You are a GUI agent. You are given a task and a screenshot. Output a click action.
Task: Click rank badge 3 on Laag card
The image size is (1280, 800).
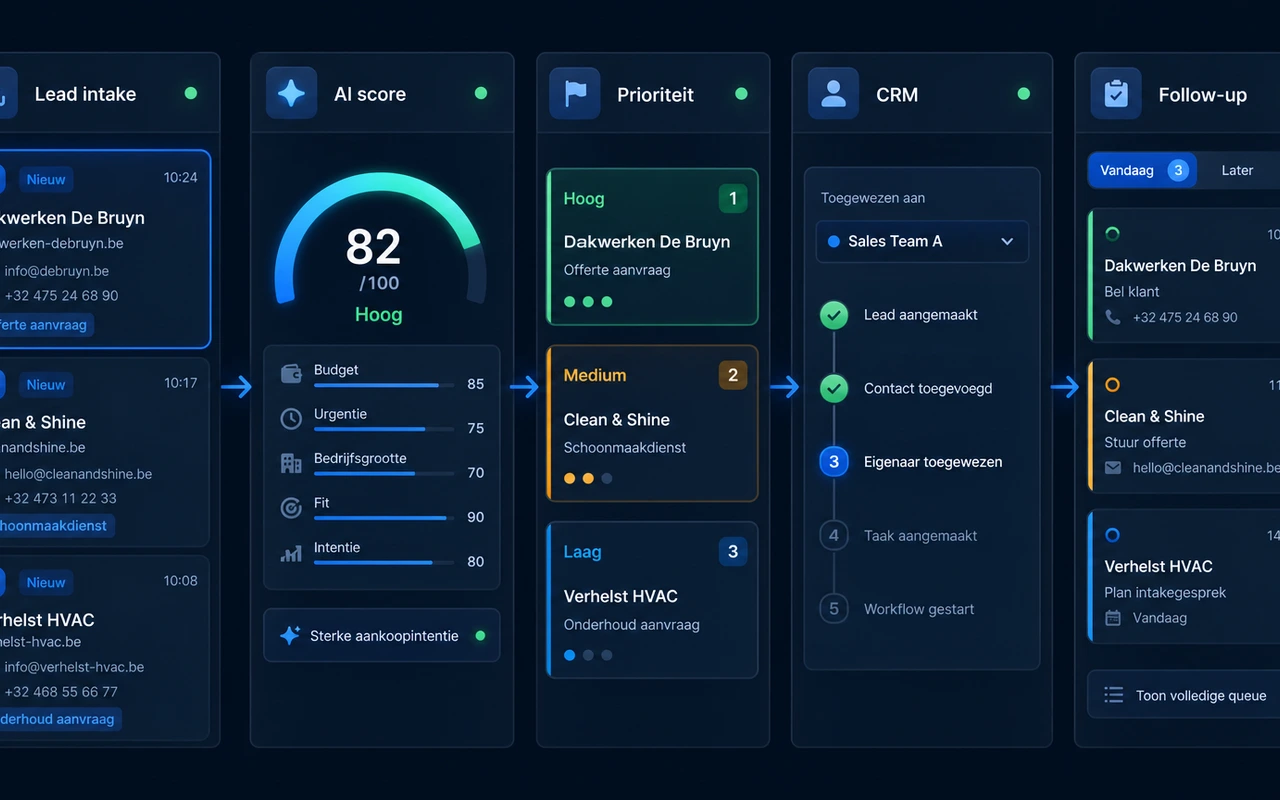pos(733,551)
